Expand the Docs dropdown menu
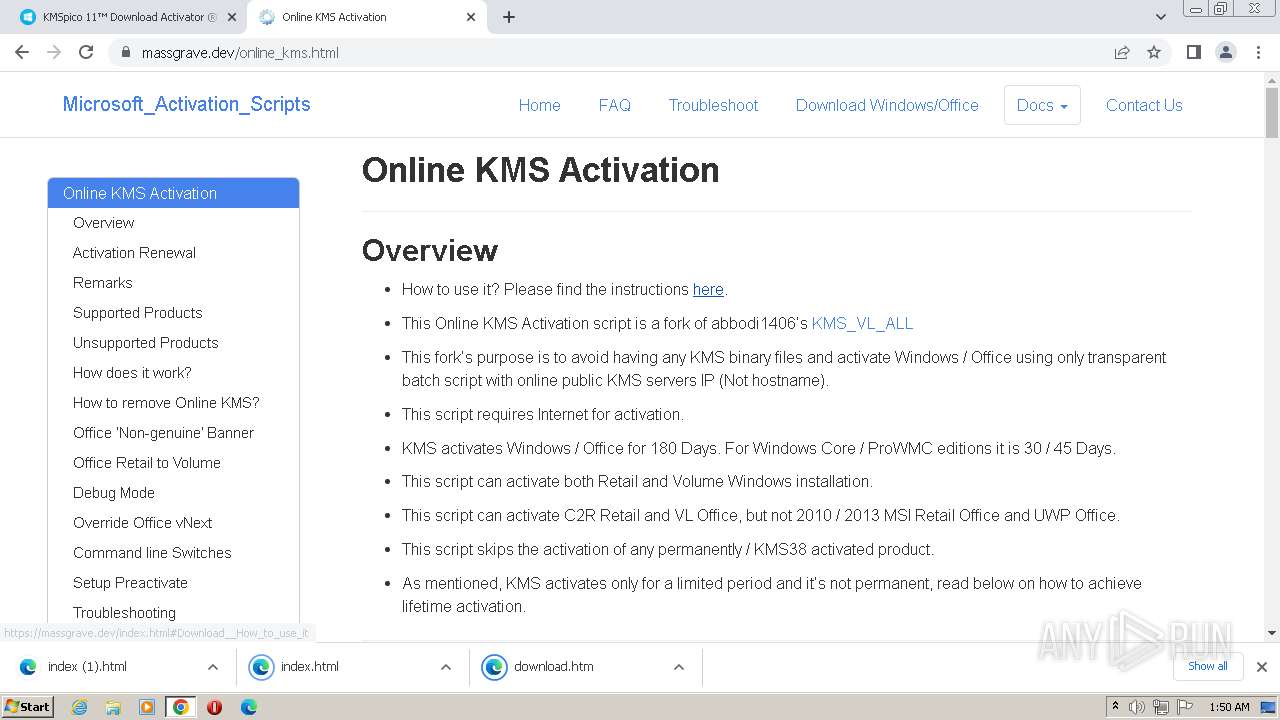The image size is (1280, 720). point(1042,105)
